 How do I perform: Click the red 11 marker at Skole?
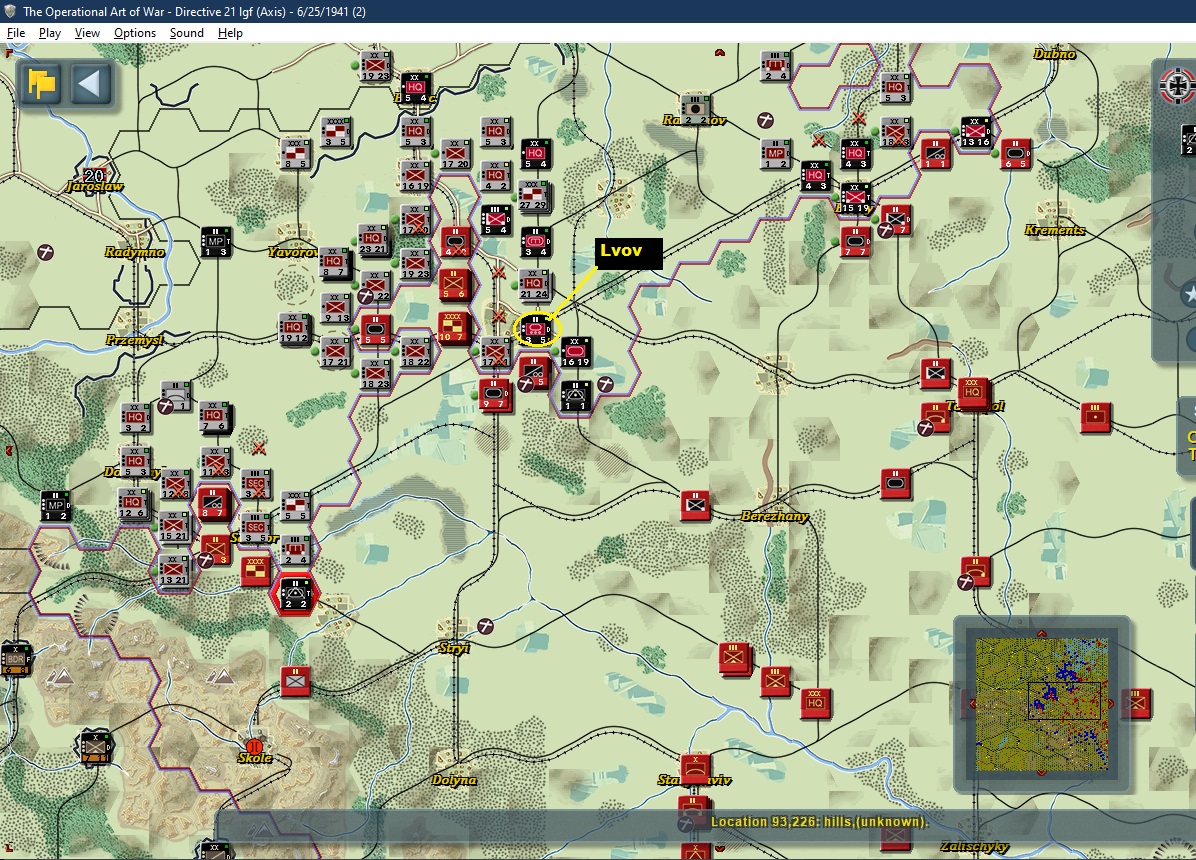(x=254, y=746)
